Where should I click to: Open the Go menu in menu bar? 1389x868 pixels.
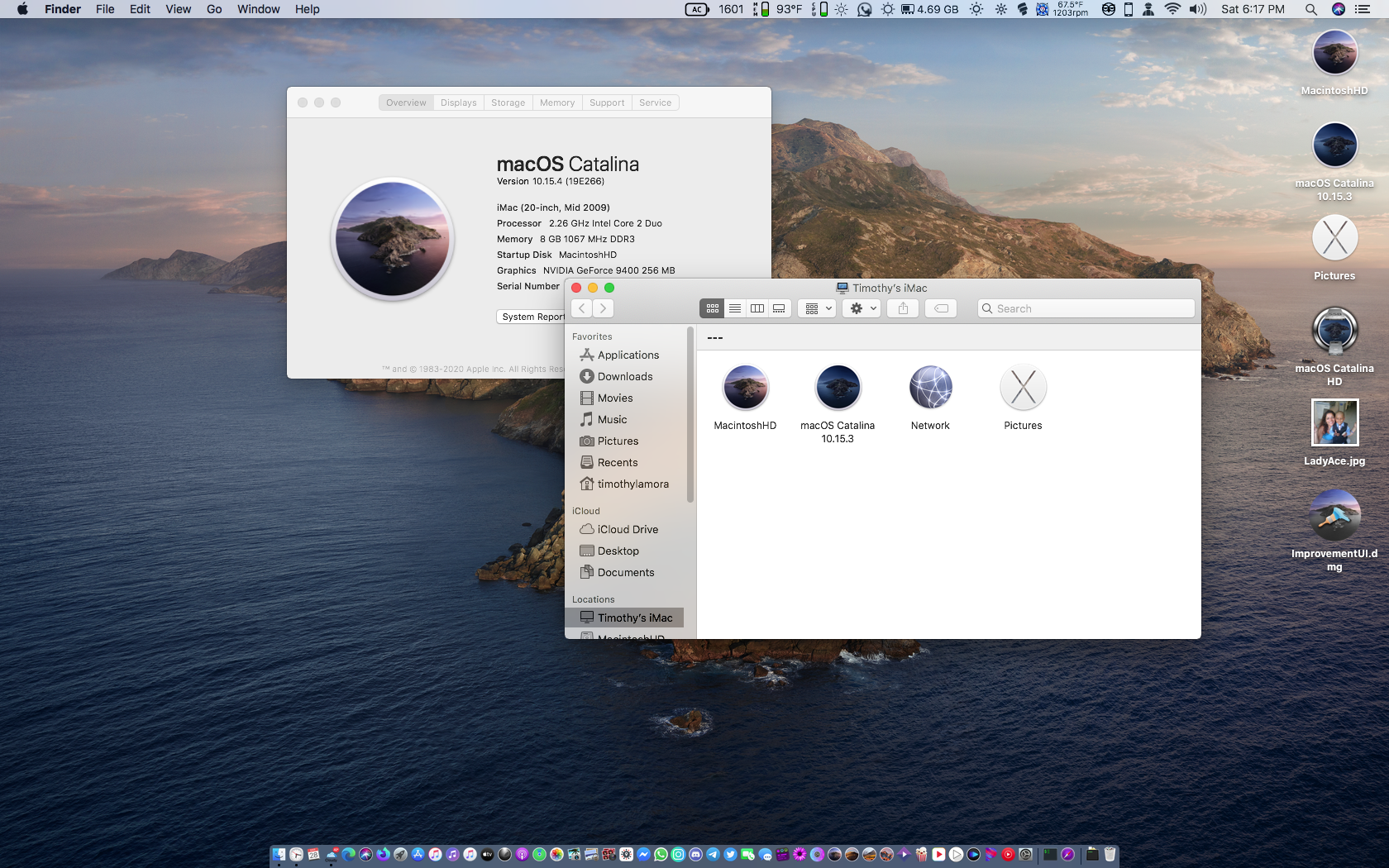(x=214, y=9)
